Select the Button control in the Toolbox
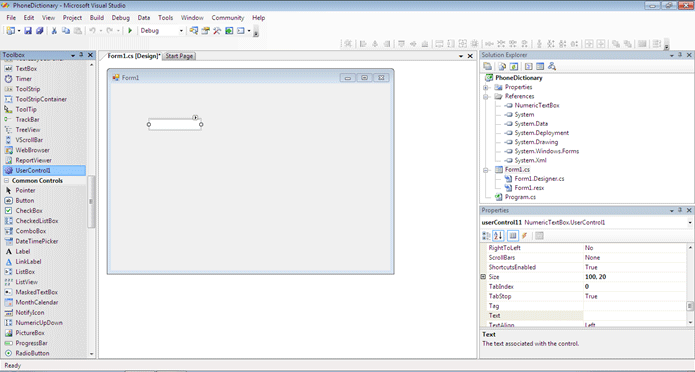Viewport: 695px width, 372px height. point(25,200)
